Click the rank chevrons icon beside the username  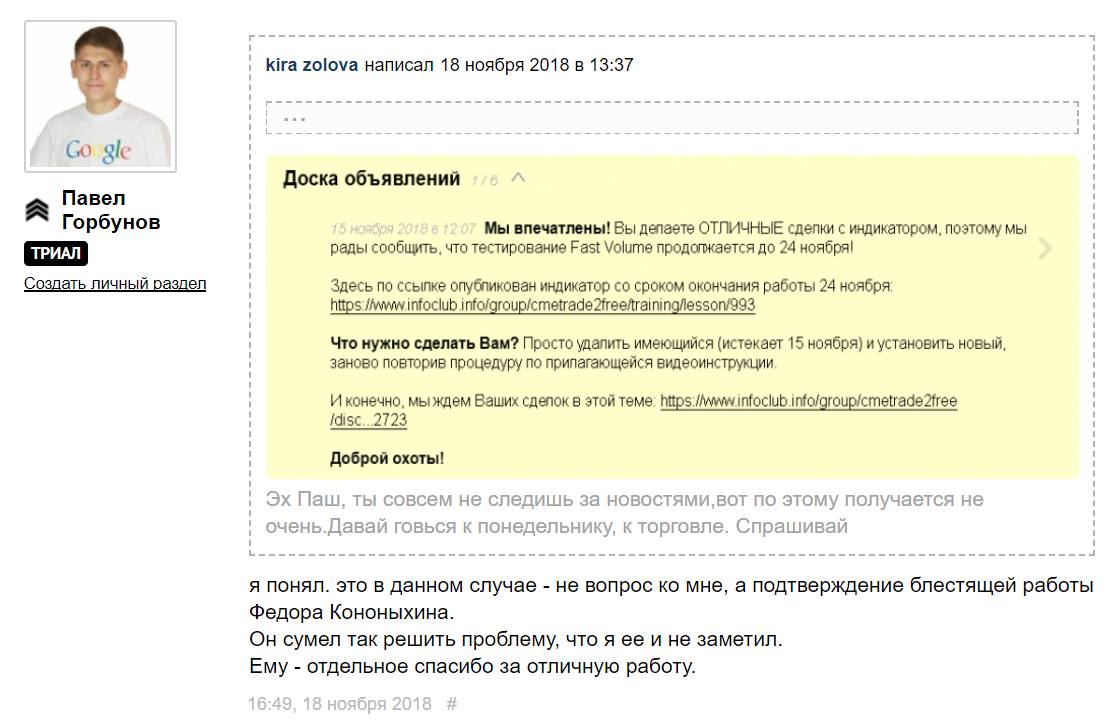[x=37, y=210]
